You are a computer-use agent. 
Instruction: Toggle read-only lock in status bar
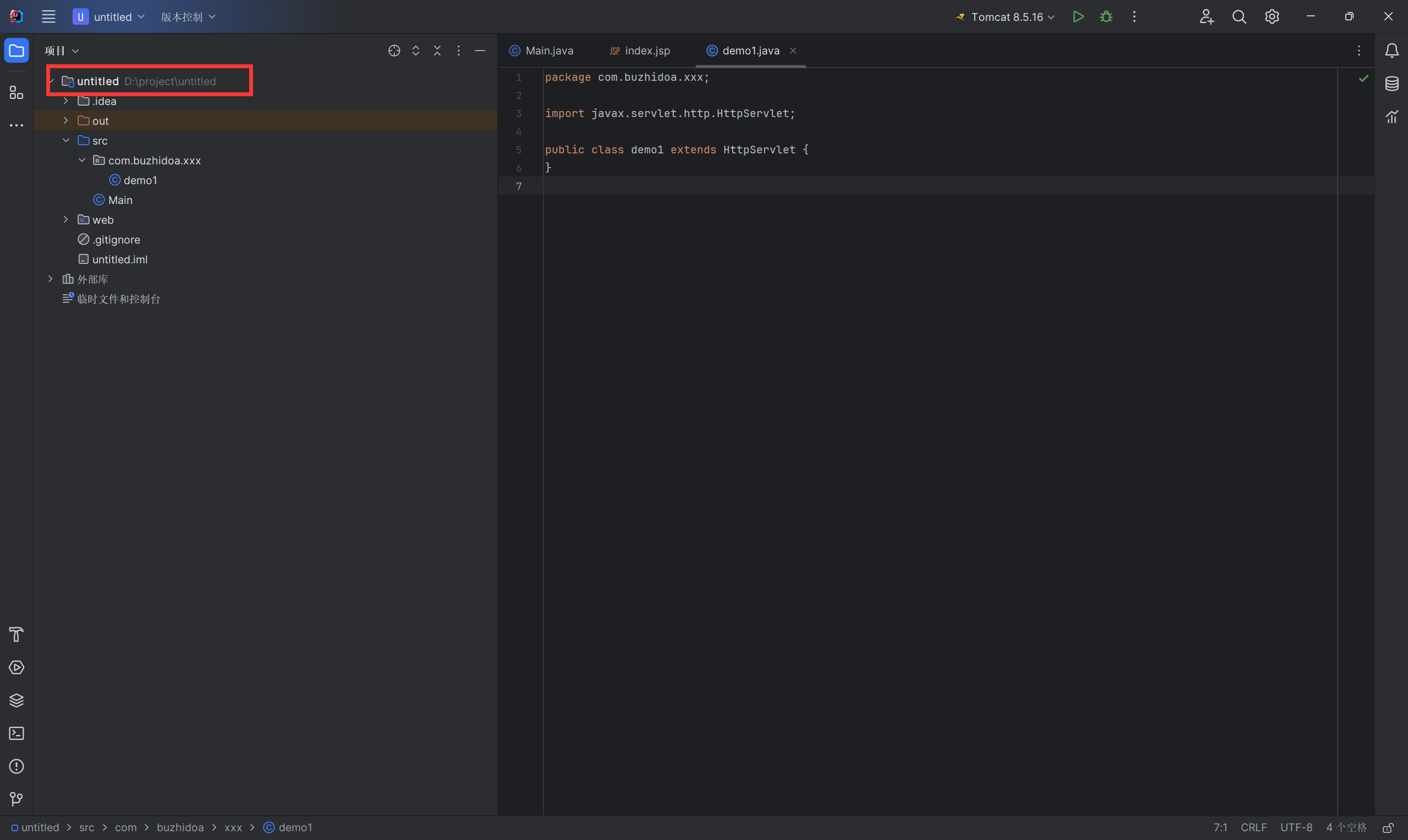tap(1388, 827)
